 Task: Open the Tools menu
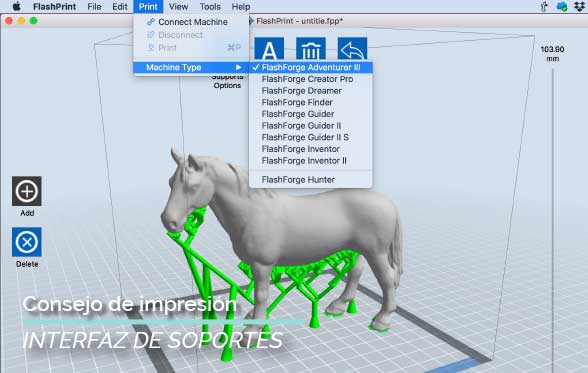click(x=210, y=6)
